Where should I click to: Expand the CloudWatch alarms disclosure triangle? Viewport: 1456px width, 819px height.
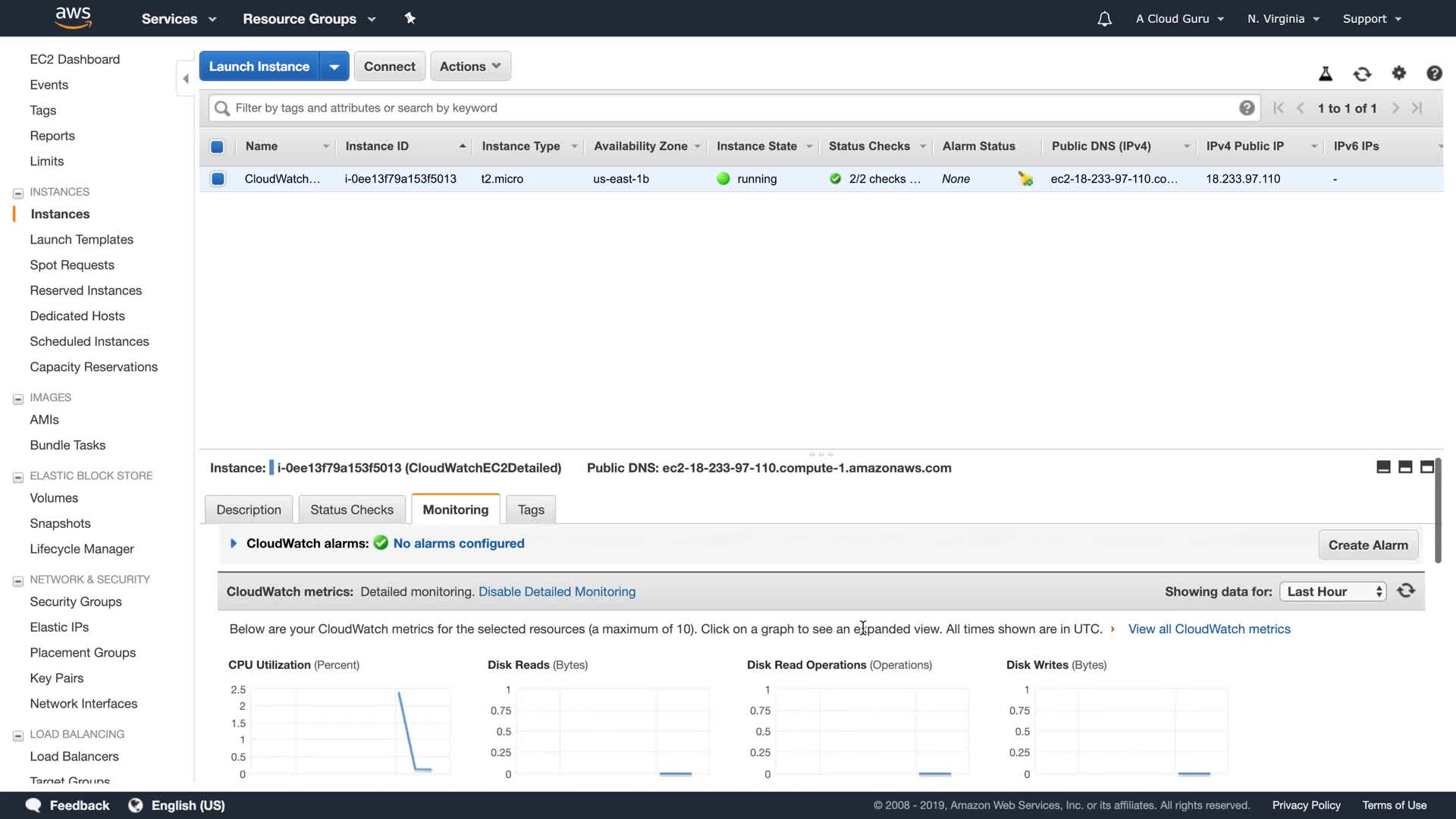(x=234, y=543)
